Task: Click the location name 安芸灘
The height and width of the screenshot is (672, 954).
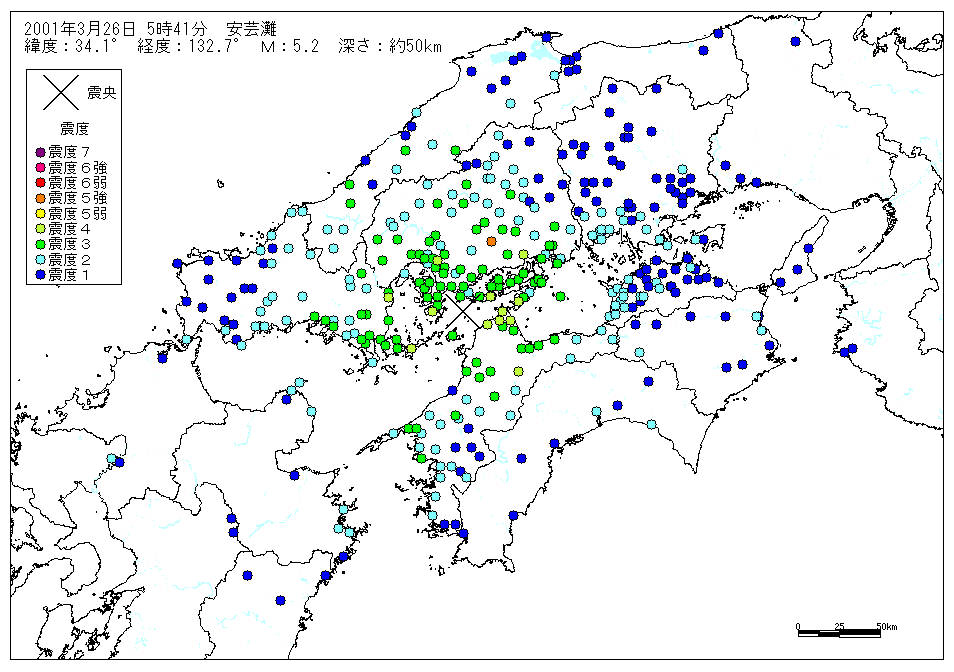Action: click(x=251, y=29)
